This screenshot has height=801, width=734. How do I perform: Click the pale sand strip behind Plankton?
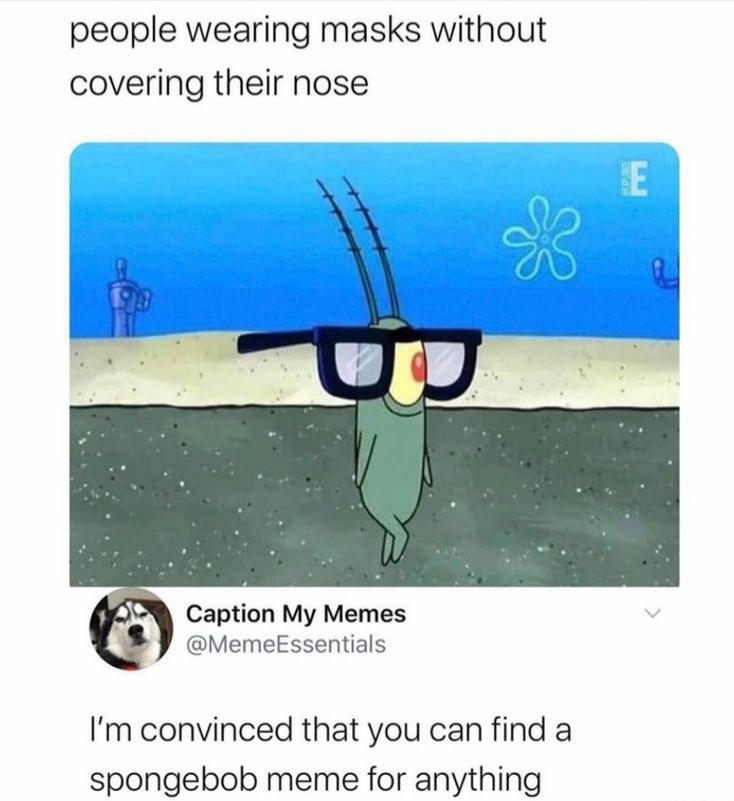[374, 371]
